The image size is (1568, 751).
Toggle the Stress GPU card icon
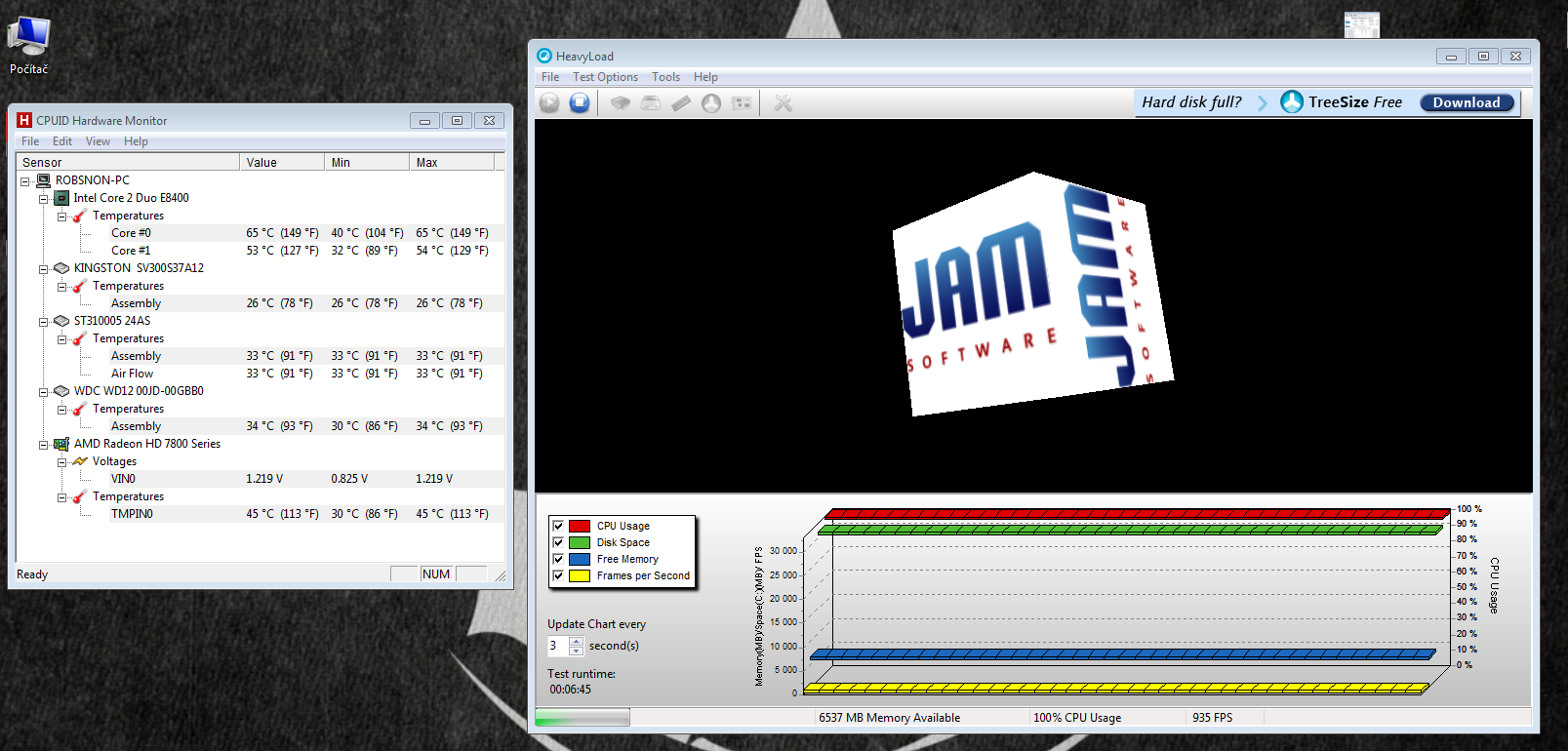pos(742,102)
